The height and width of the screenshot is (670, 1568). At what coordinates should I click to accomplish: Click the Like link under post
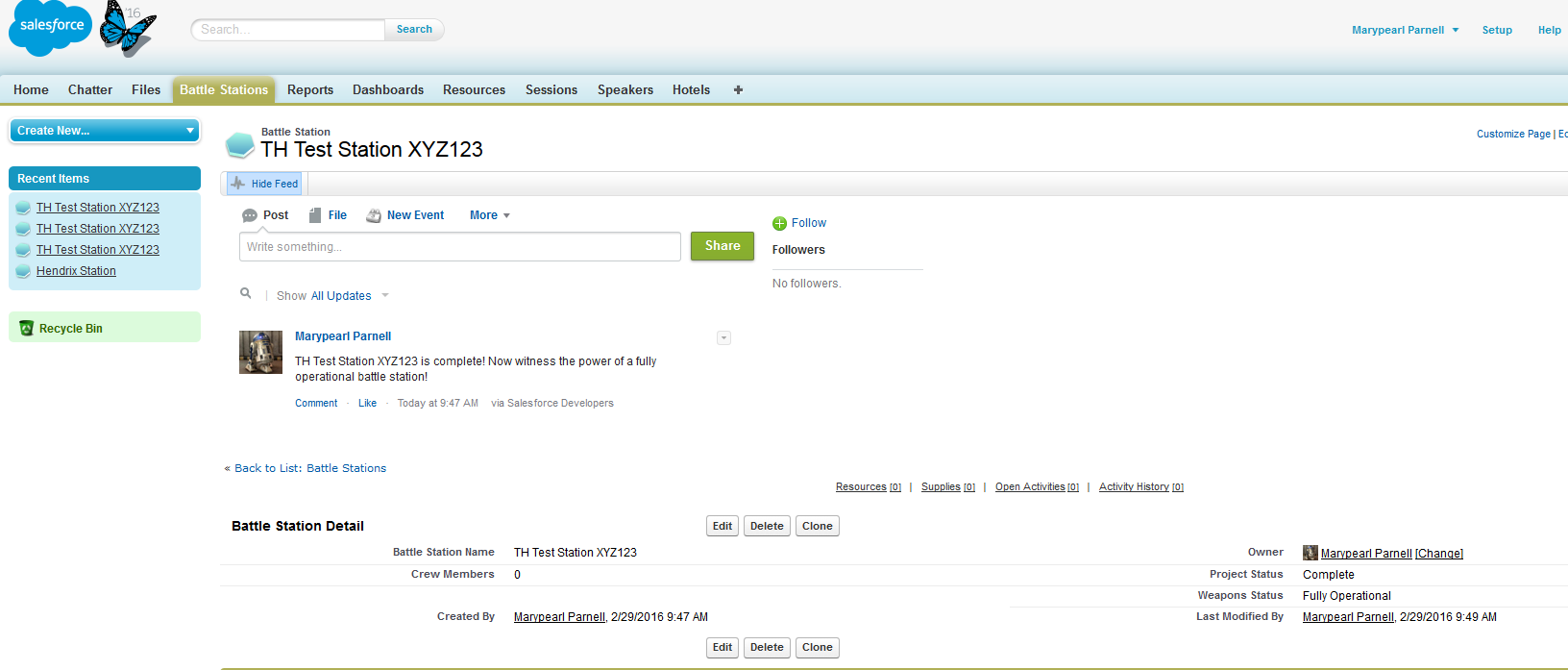(x=367, y=403)
